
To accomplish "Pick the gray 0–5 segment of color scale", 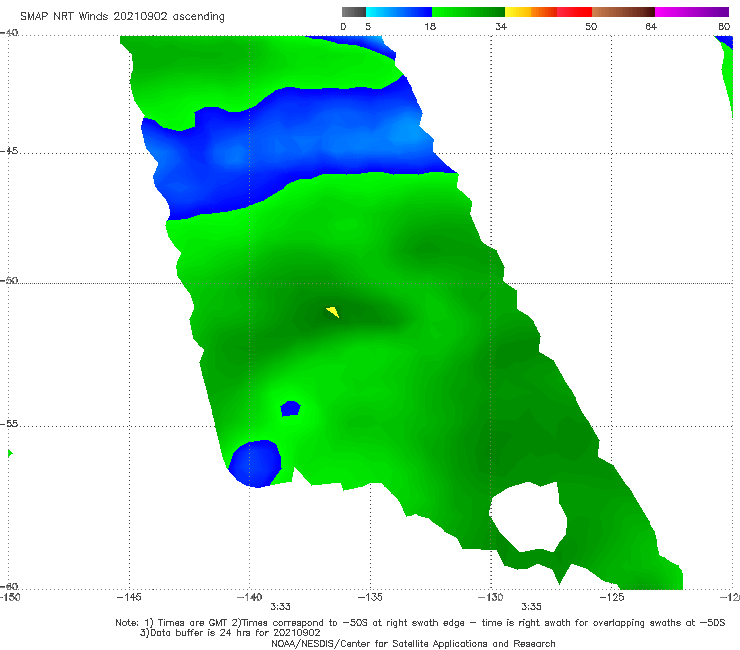I will [x=354, y=12].
